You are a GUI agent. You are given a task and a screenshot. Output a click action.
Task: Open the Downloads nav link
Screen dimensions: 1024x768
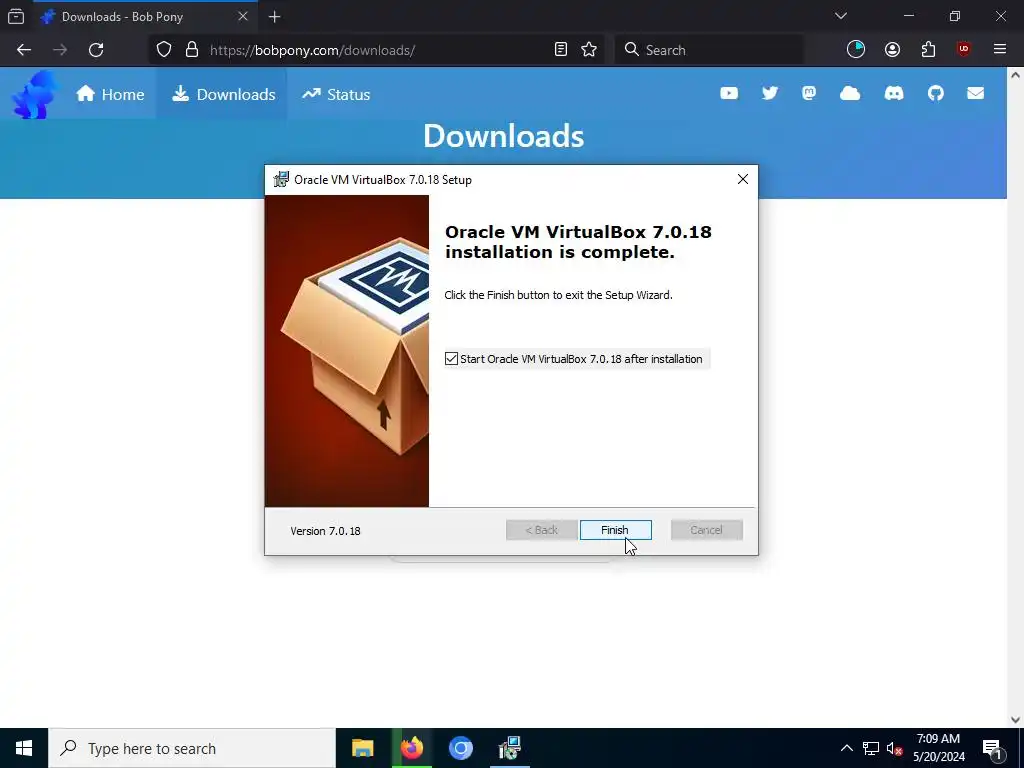pos(223,95)
